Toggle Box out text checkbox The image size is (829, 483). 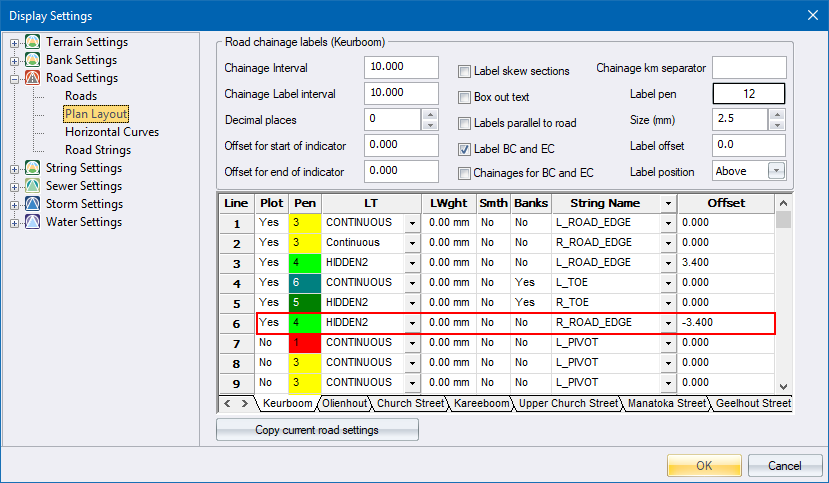point(465,98)
